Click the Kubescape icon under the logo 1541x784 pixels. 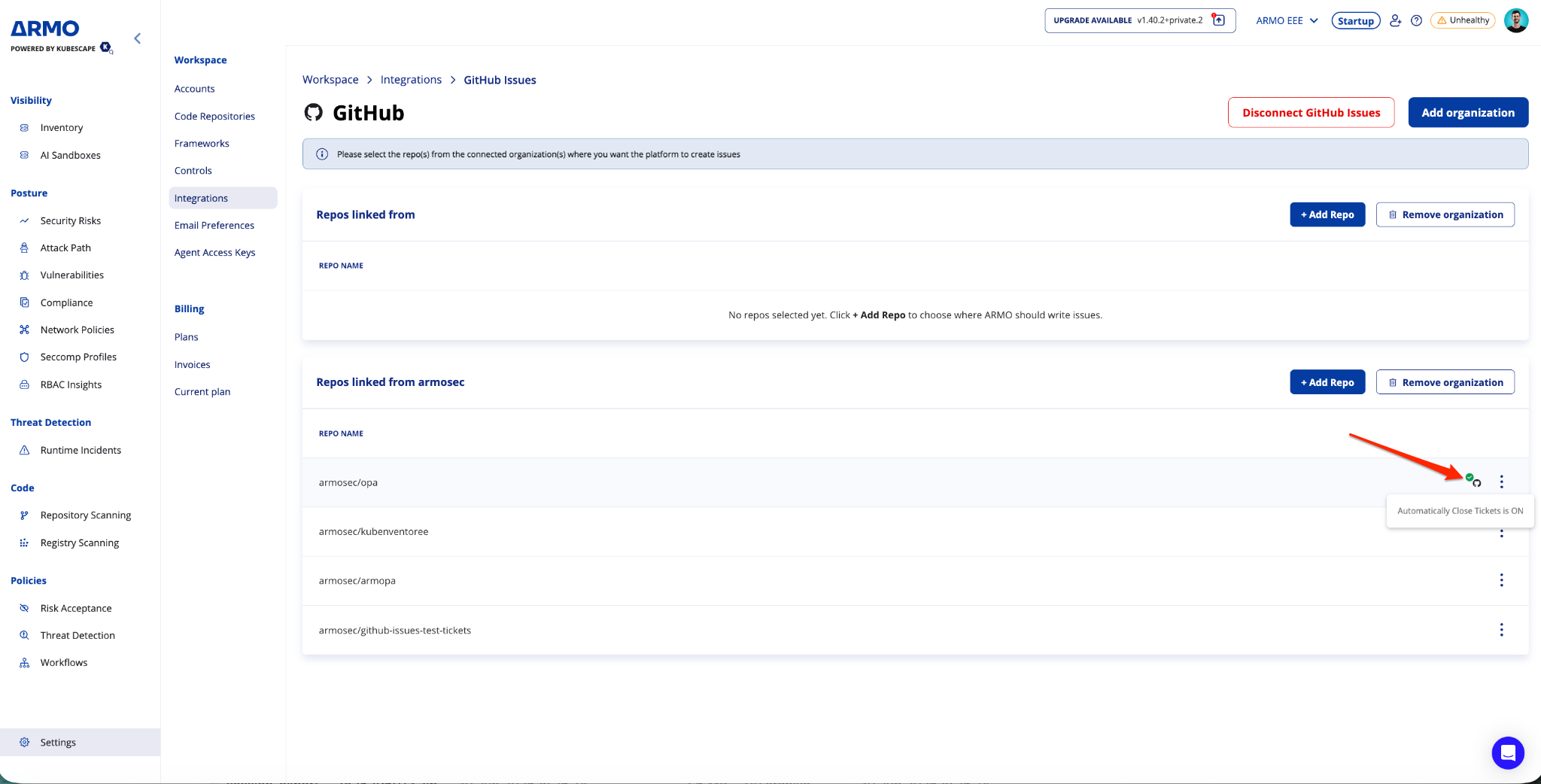pyautogui.click(x=106, y=47)
